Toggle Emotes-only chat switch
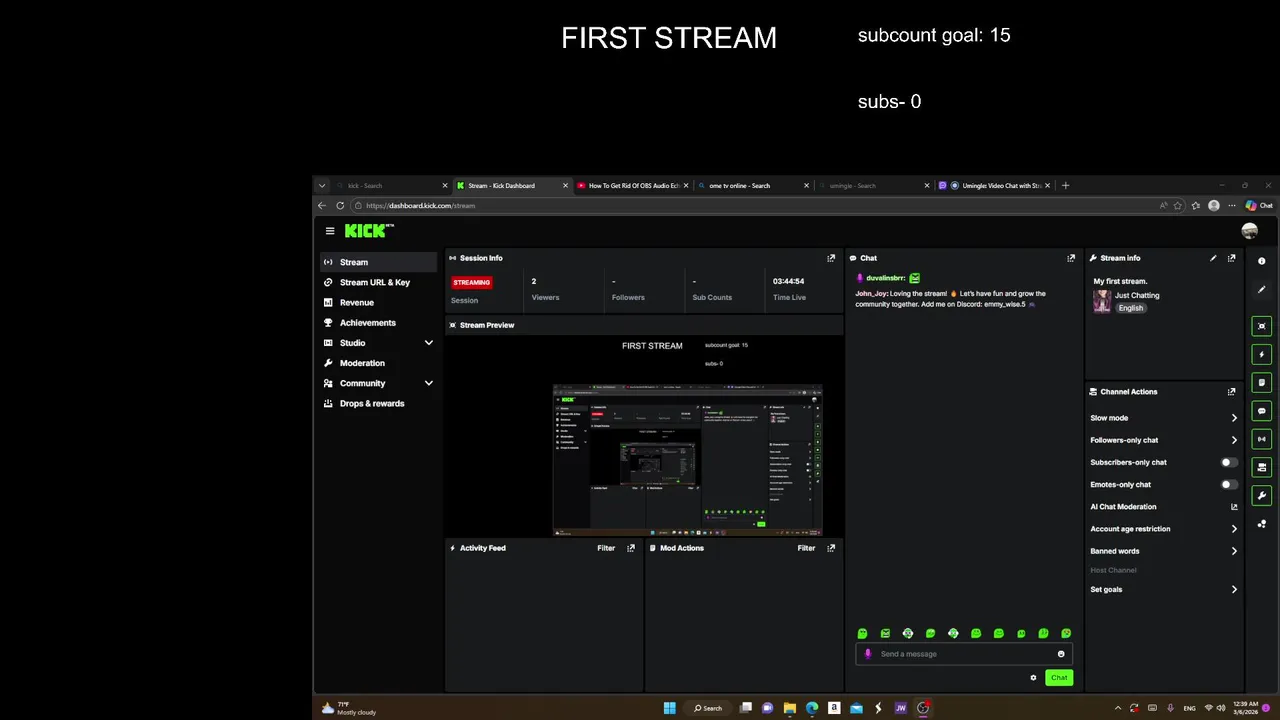 [1229, 485]
